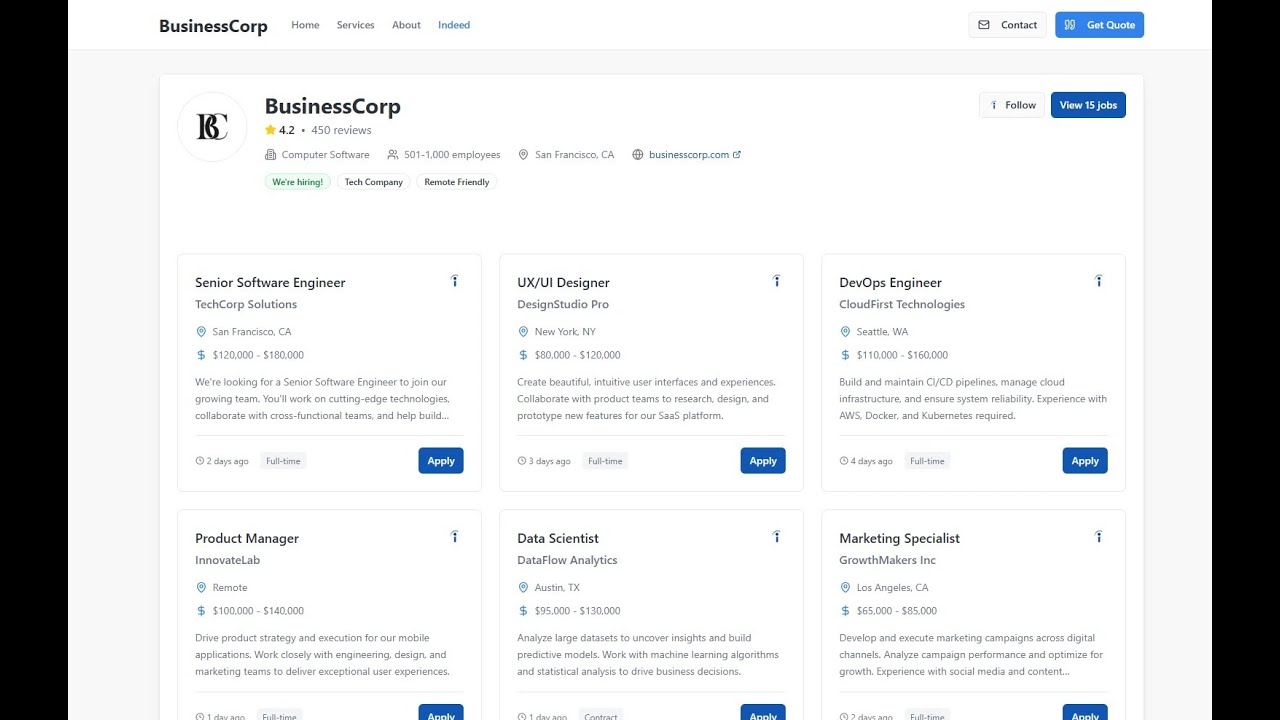Click the info icon on Data Scientist card
Image resolution: width=1280 pixels, height=720 pixels.
point(776,537)
